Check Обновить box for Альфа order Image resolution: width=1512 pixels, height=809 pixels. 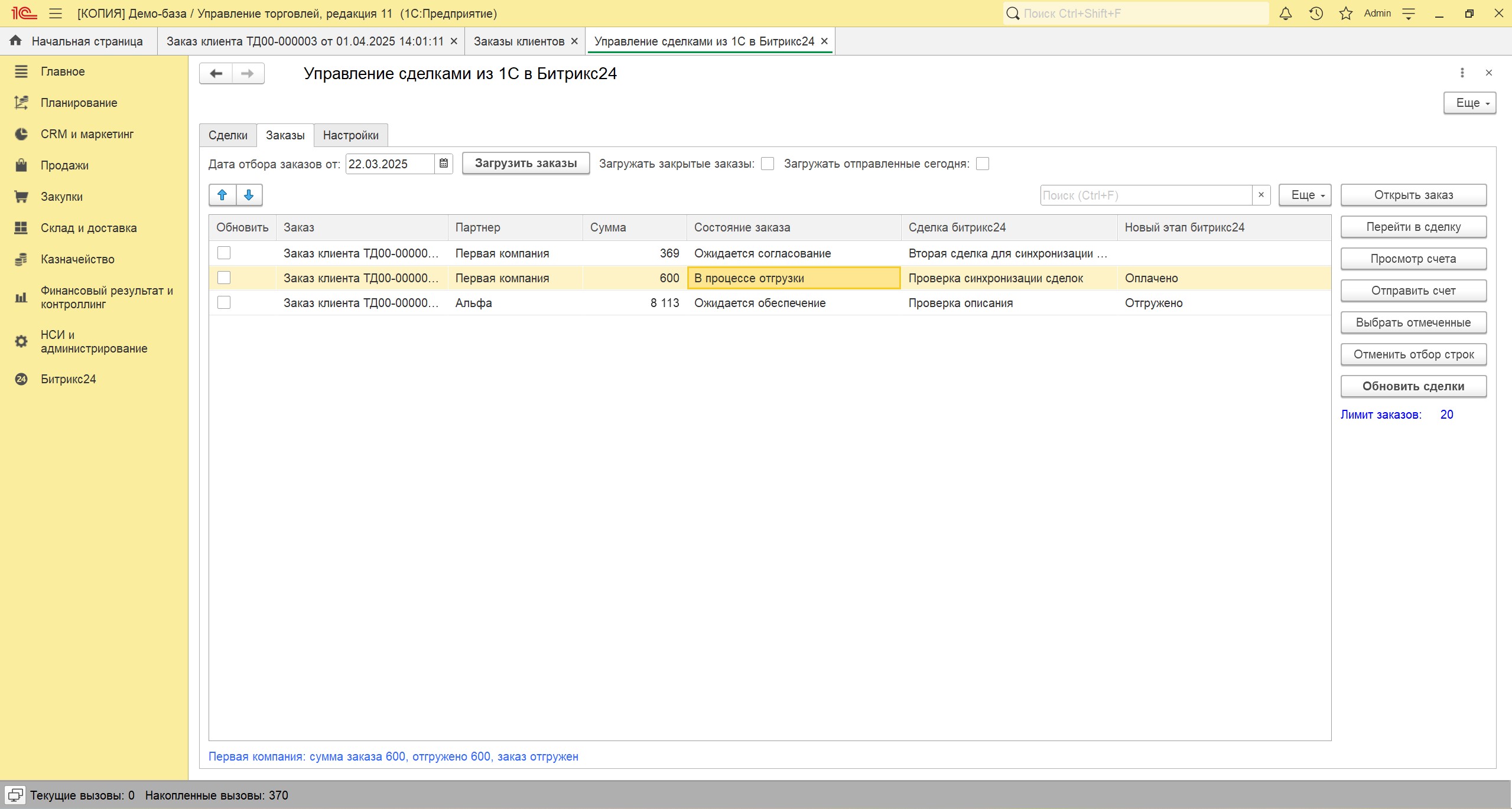pyautogui.click(x=224, y=302)
